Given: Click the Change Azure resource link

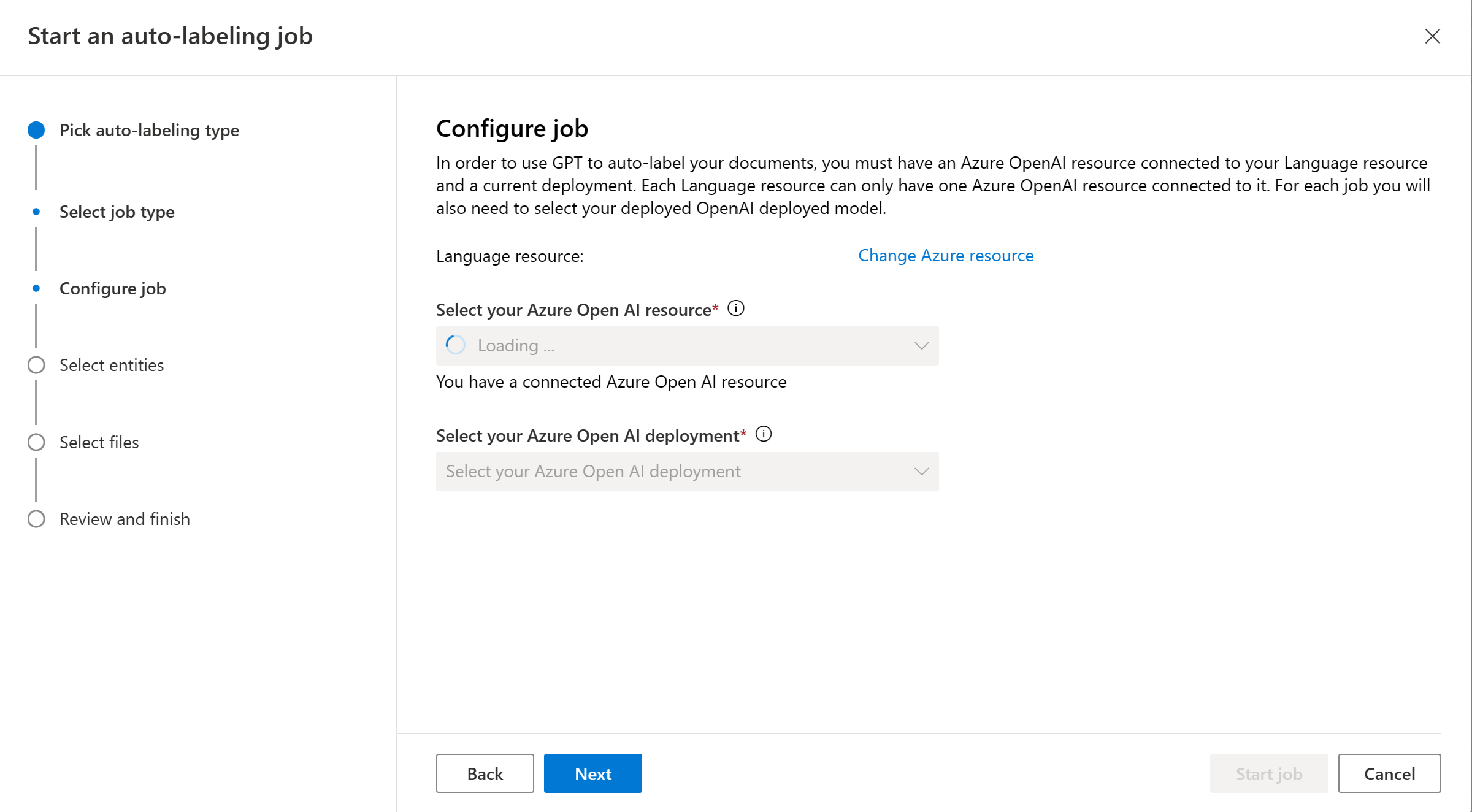Looking at the screenshot, I should coord(945,255).
